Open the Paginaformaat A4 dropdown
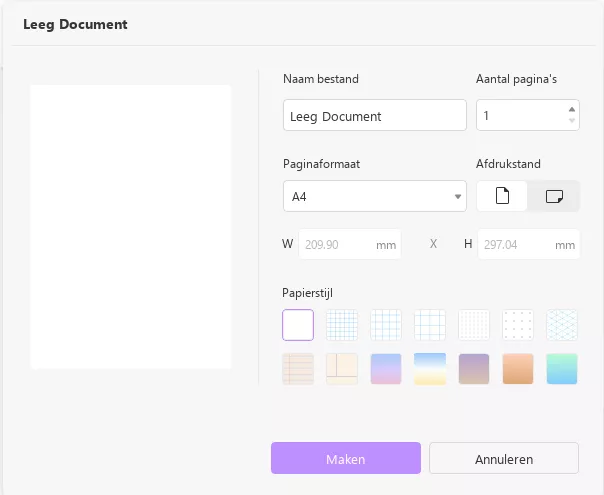This screenshot has height=495, width=604. tap(374, 196)
